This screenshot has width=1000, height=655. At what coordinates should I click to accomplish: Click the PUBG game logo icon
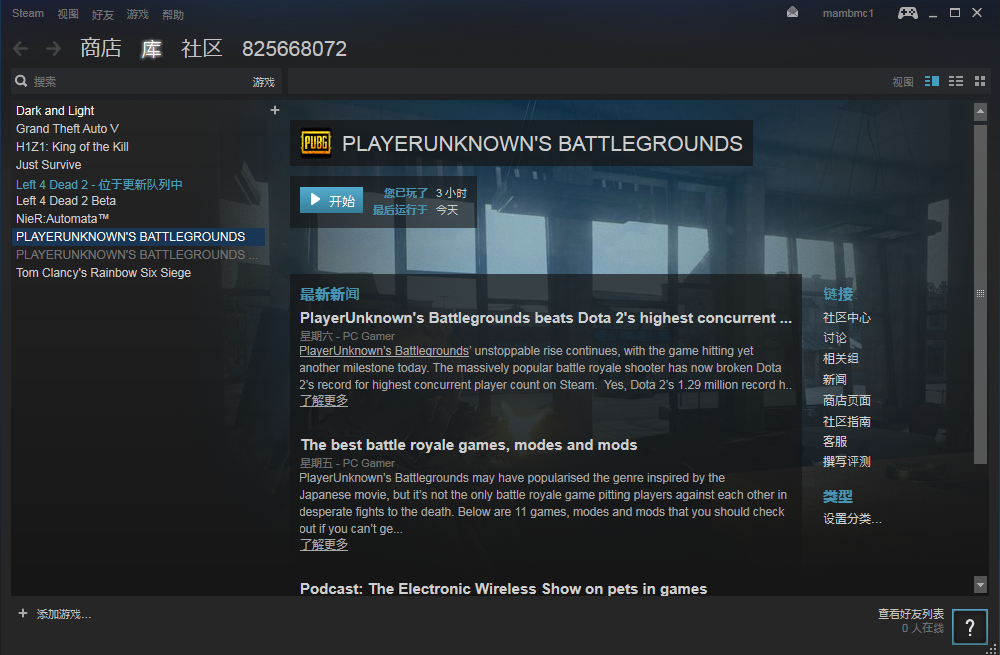316,143
